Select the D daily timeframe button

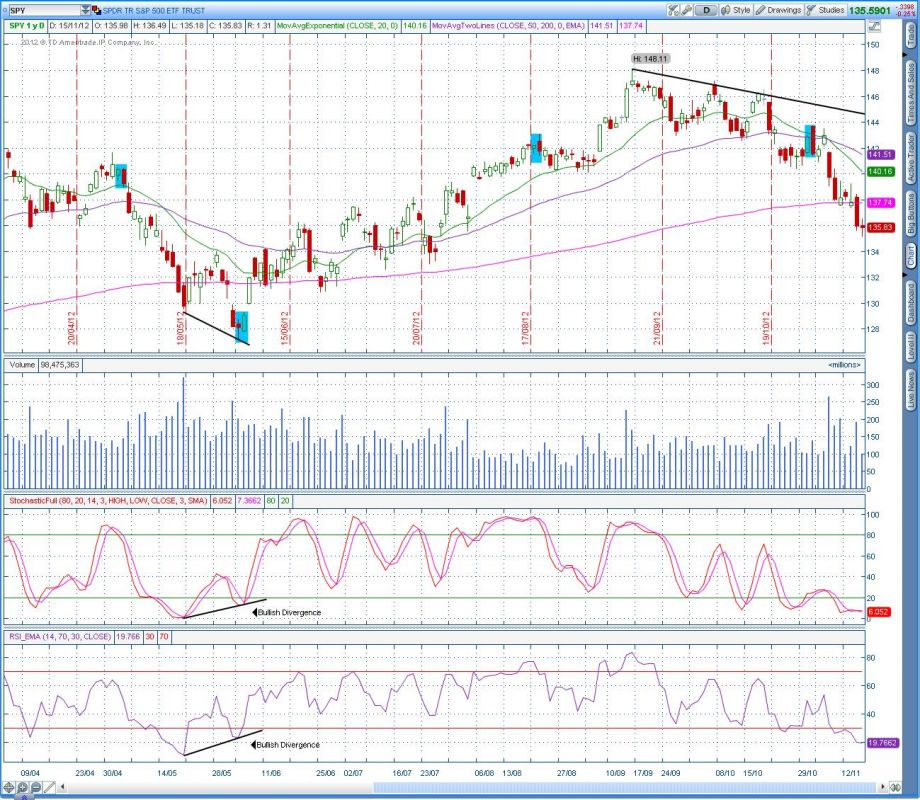pos(706,9)
